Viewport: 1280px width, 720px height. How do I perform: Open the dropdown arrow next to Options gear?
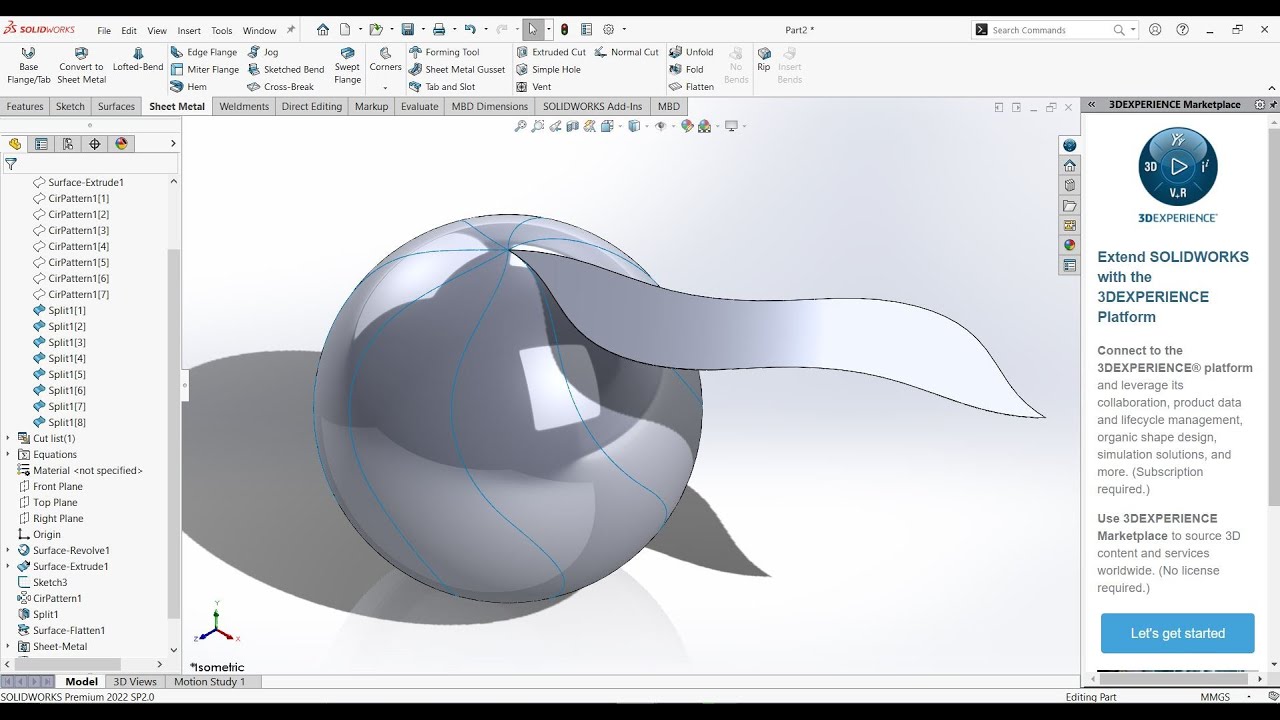[624, 30]
